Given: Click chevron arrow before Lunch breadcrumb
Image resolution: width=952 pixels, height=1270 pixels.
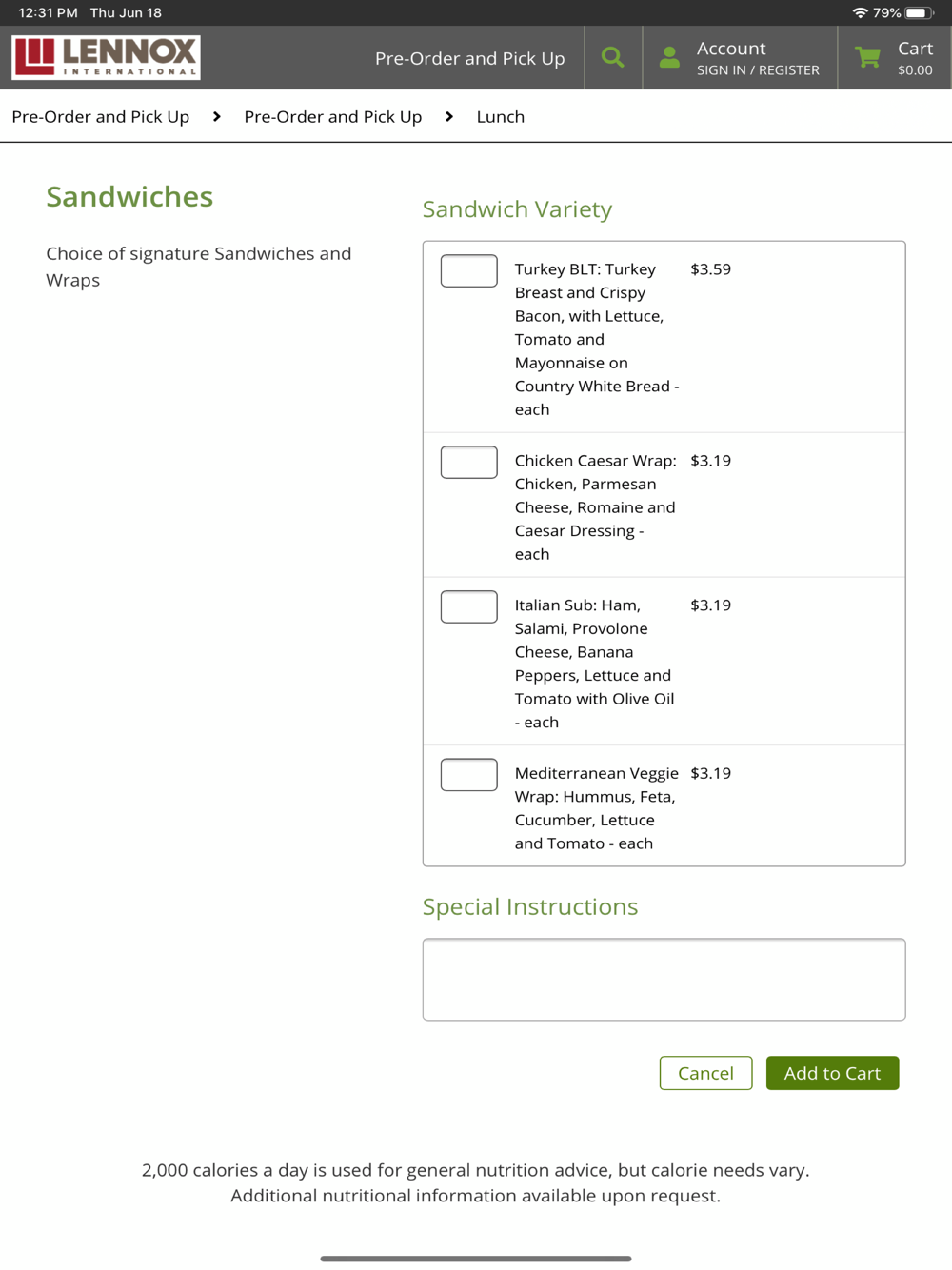Looking at the screenshot, I should (449, 116).
